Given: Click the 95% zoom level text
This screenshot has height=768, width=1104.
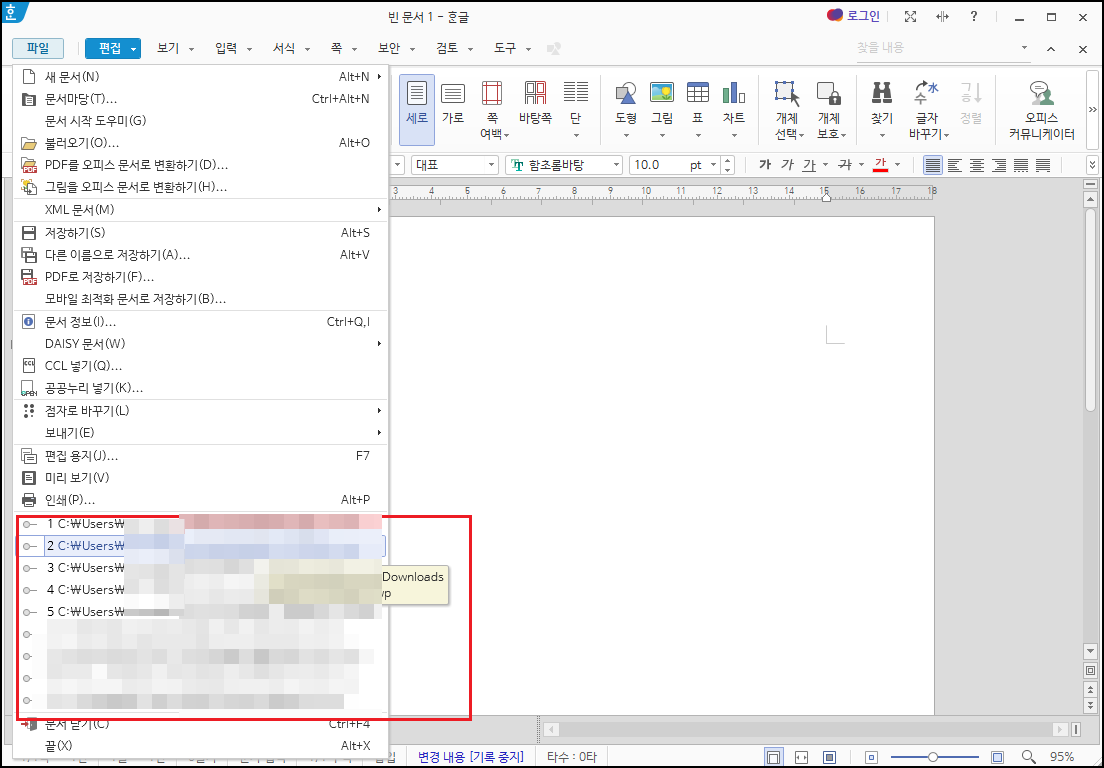Looking at the screenshot, I should pos(1062,757).
